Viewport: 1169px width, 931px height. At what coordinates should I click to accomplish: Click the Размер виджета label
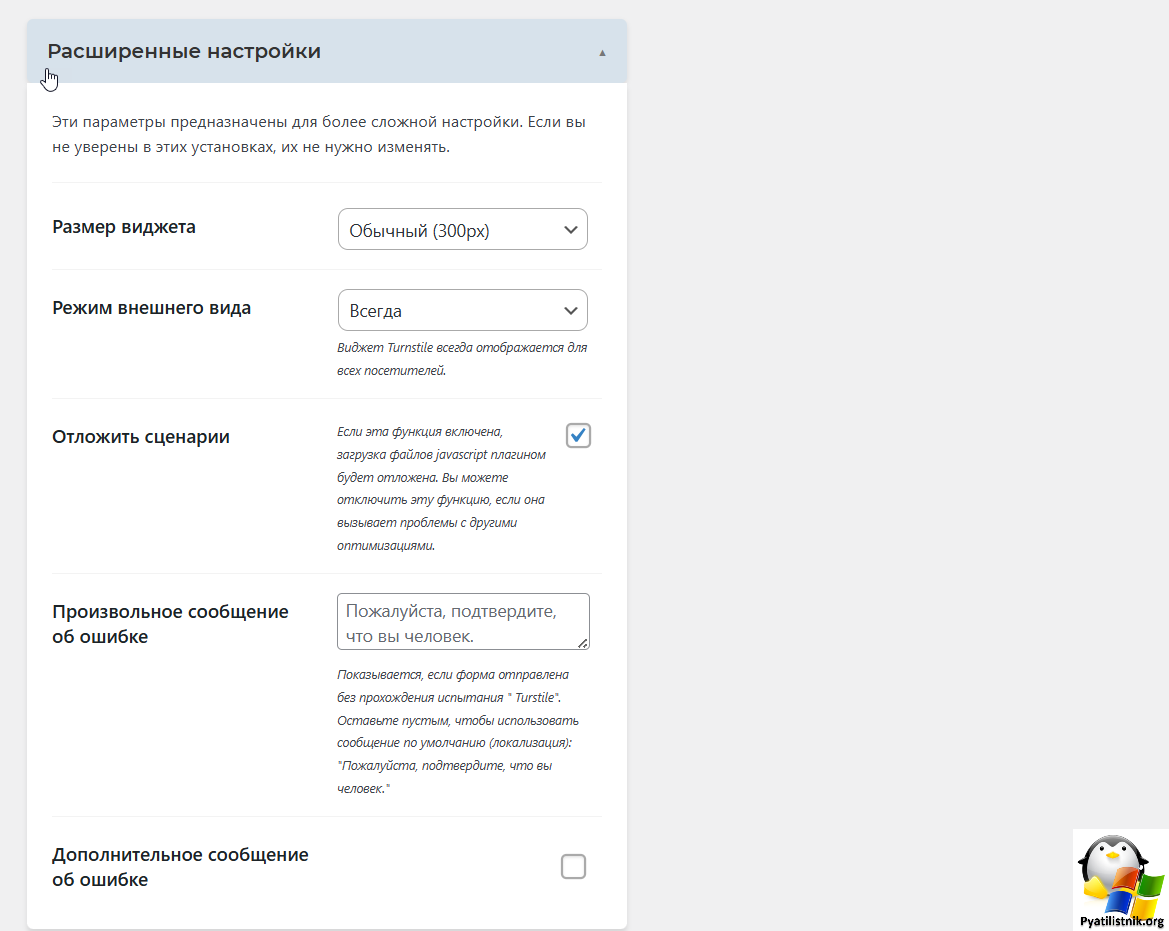[x=124, y=227]
